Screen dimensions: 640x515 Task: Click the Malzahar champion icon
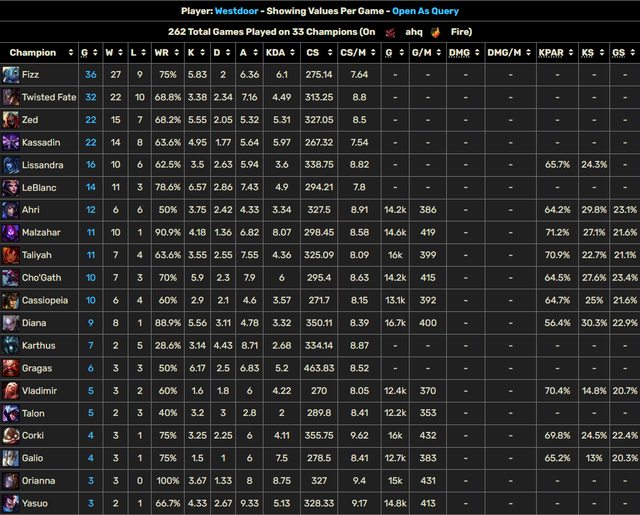pos(10,231)
